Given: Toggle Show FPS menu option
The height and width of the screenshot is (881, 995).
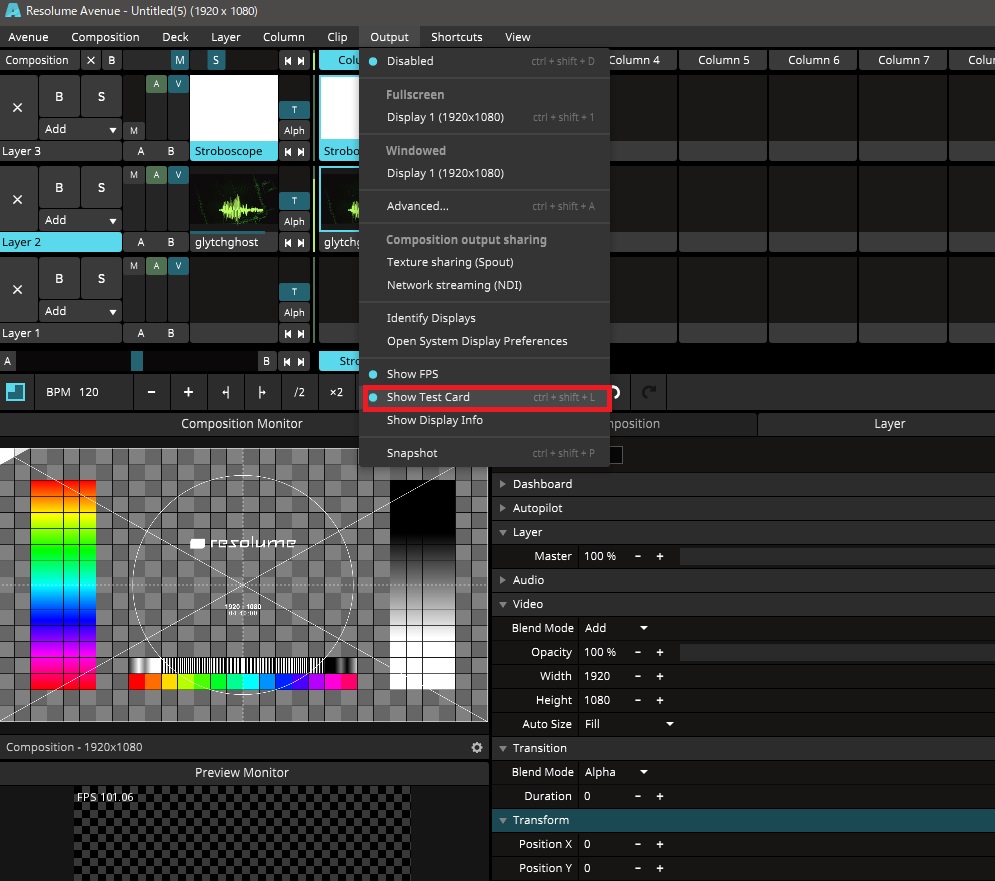Looking at the screenshot, I should (x=412, y=374).
